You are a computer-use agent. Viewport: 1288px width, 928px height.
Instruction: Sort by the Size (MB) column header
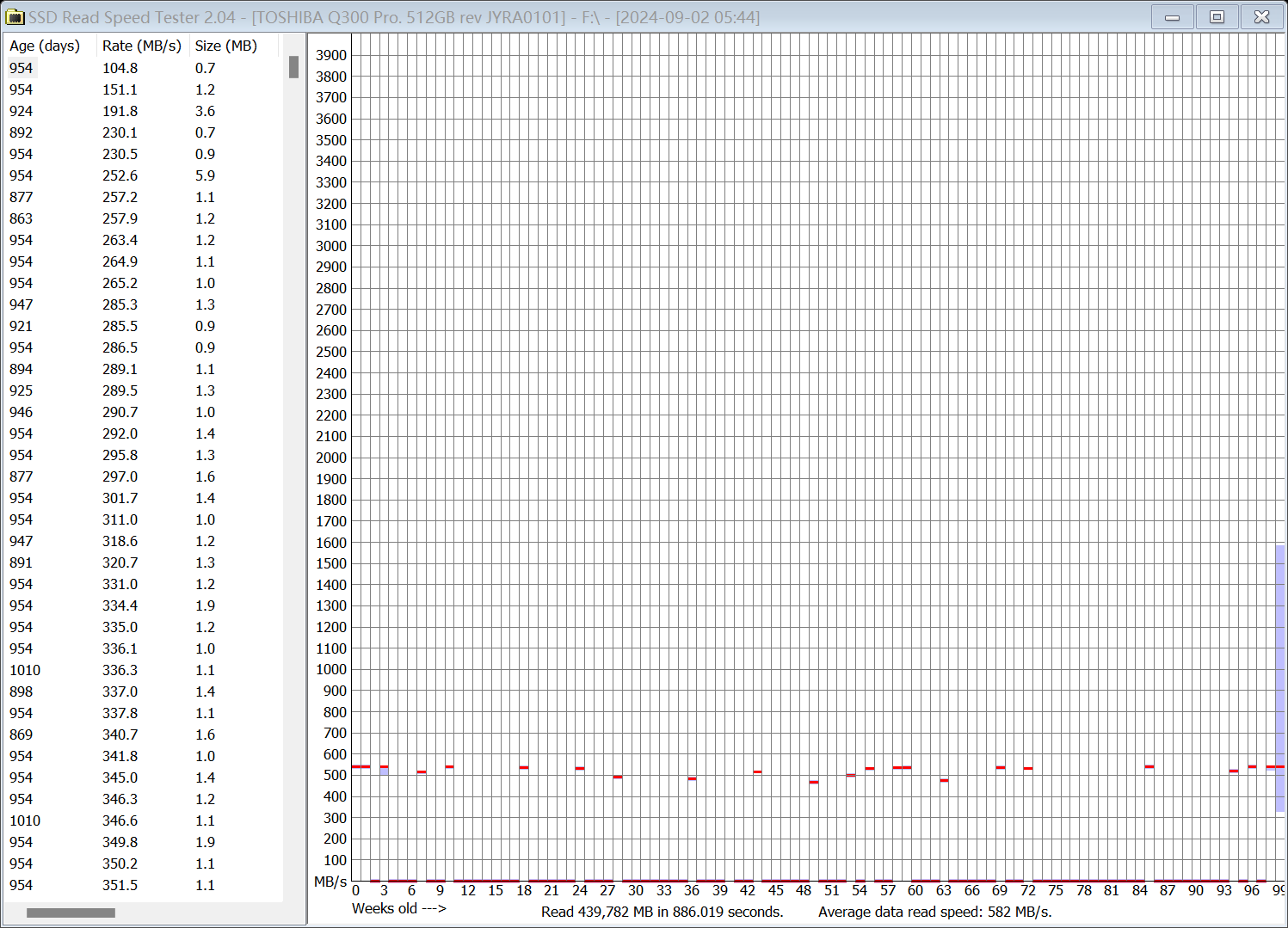(232, 46)
